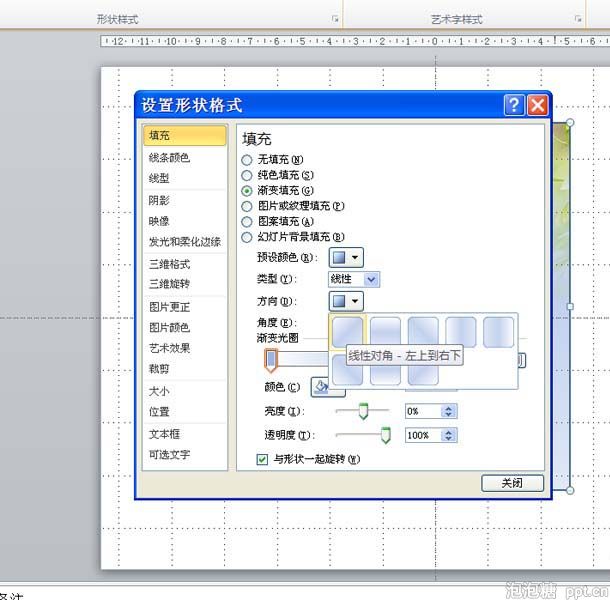The image size is (610, 600).
Task: Open the 预设颜色 preset colors dropdown
Action: (345, 258)
